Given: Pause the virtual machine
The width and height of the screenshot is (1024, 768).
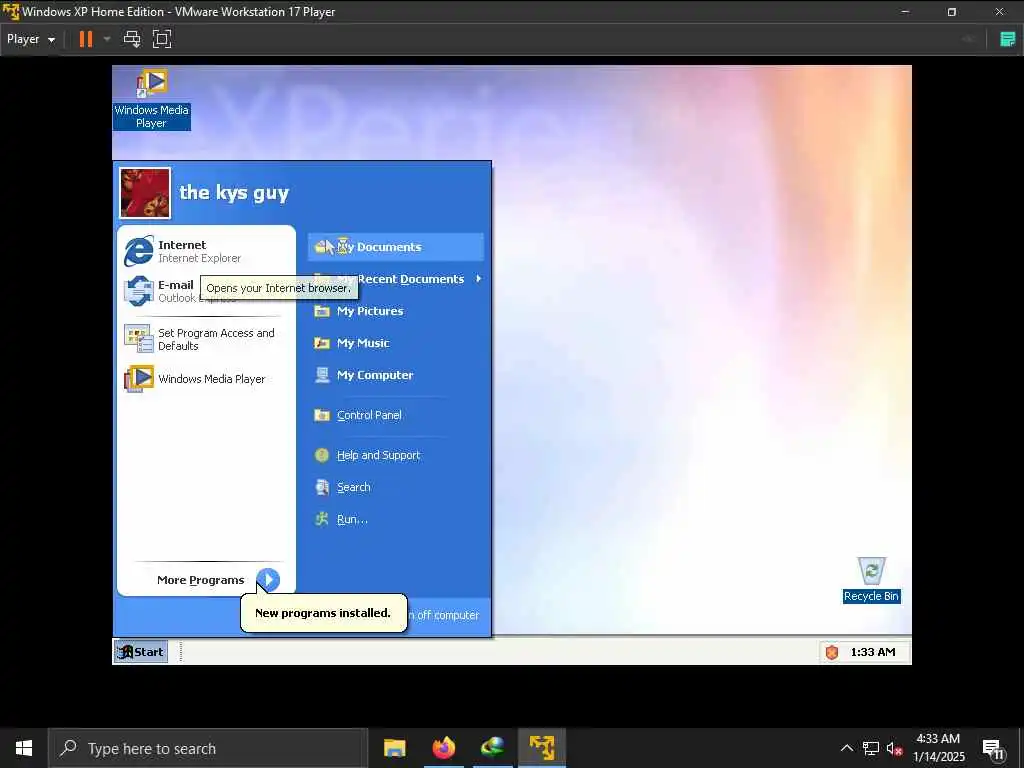Looking at the screenshot, I should (x=86, y=39).
